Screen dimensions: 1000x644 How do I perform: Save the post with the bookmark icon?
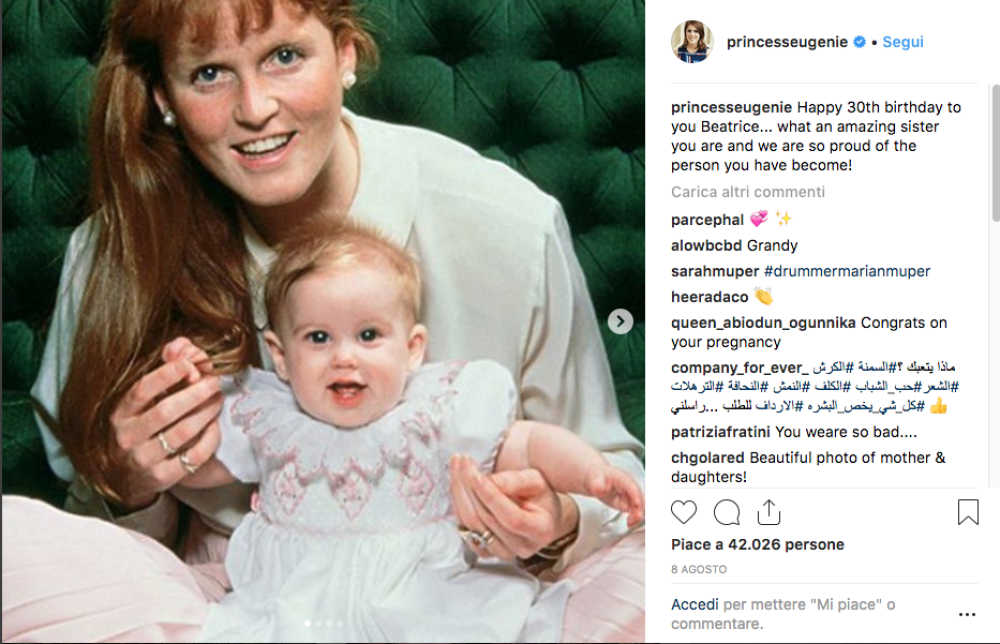pos(967,513)
